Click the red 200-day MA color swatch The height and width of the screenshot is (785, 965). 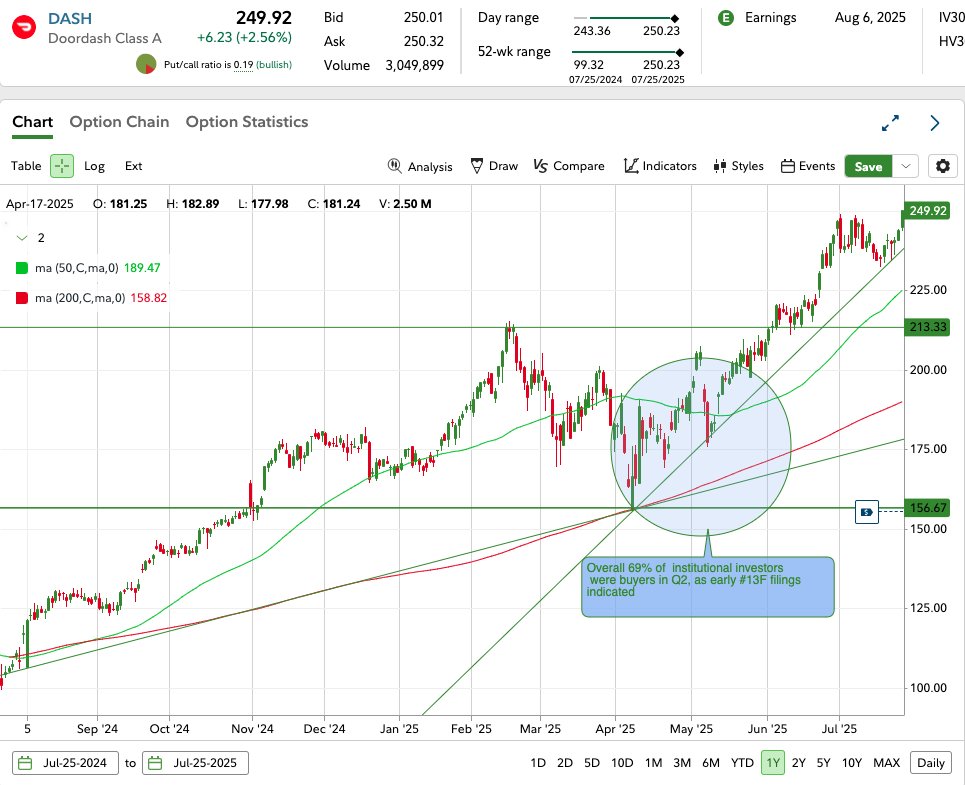[22, 298]
